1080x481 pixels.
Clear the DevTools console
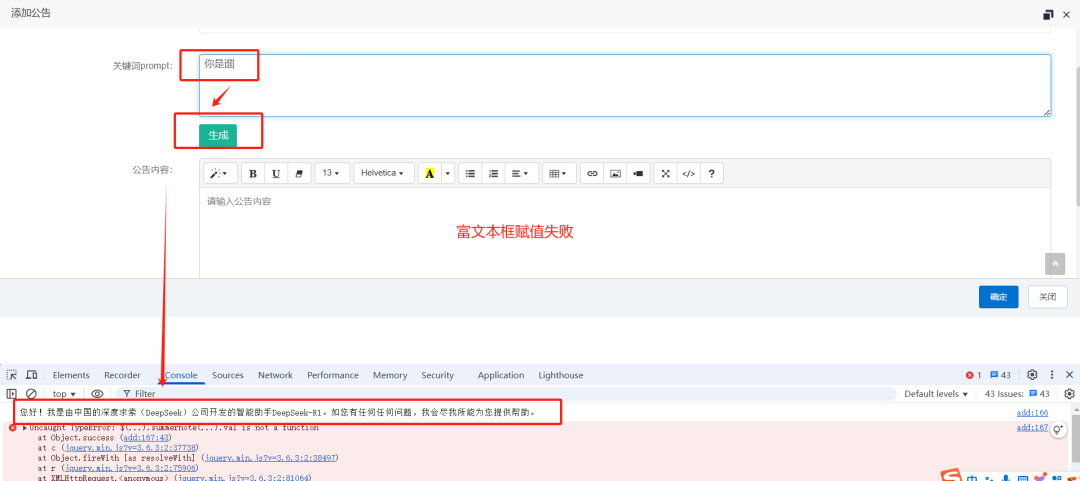coord(31,394)
